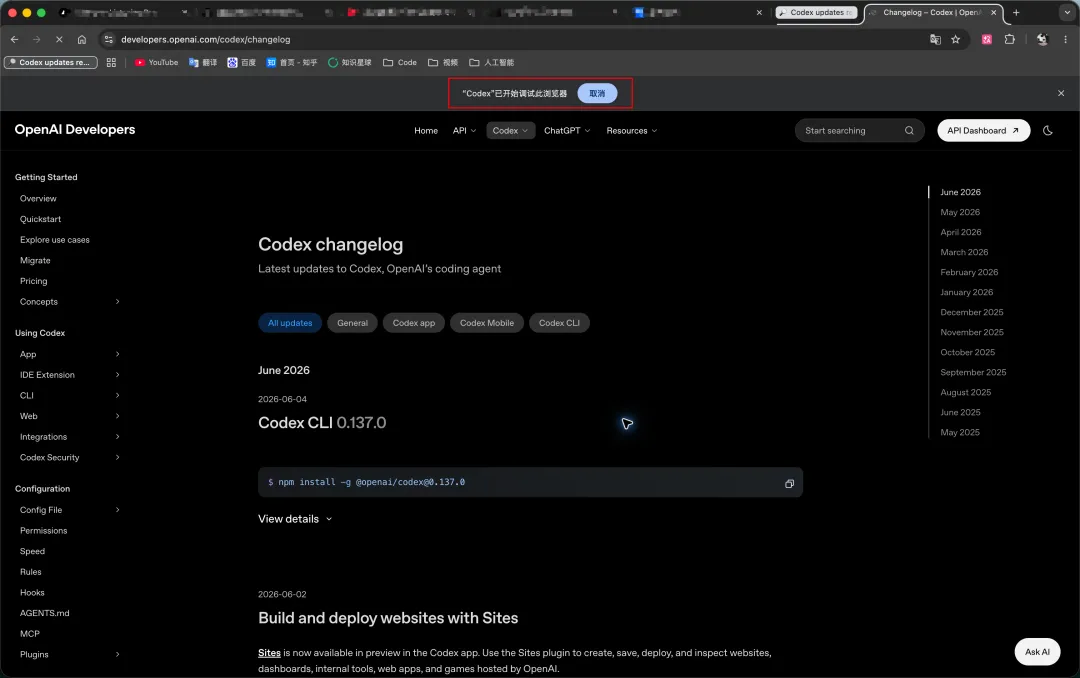Open Ask AI chat button
This screenshot has height=678, width=1080.
(x=1037, y=652)
